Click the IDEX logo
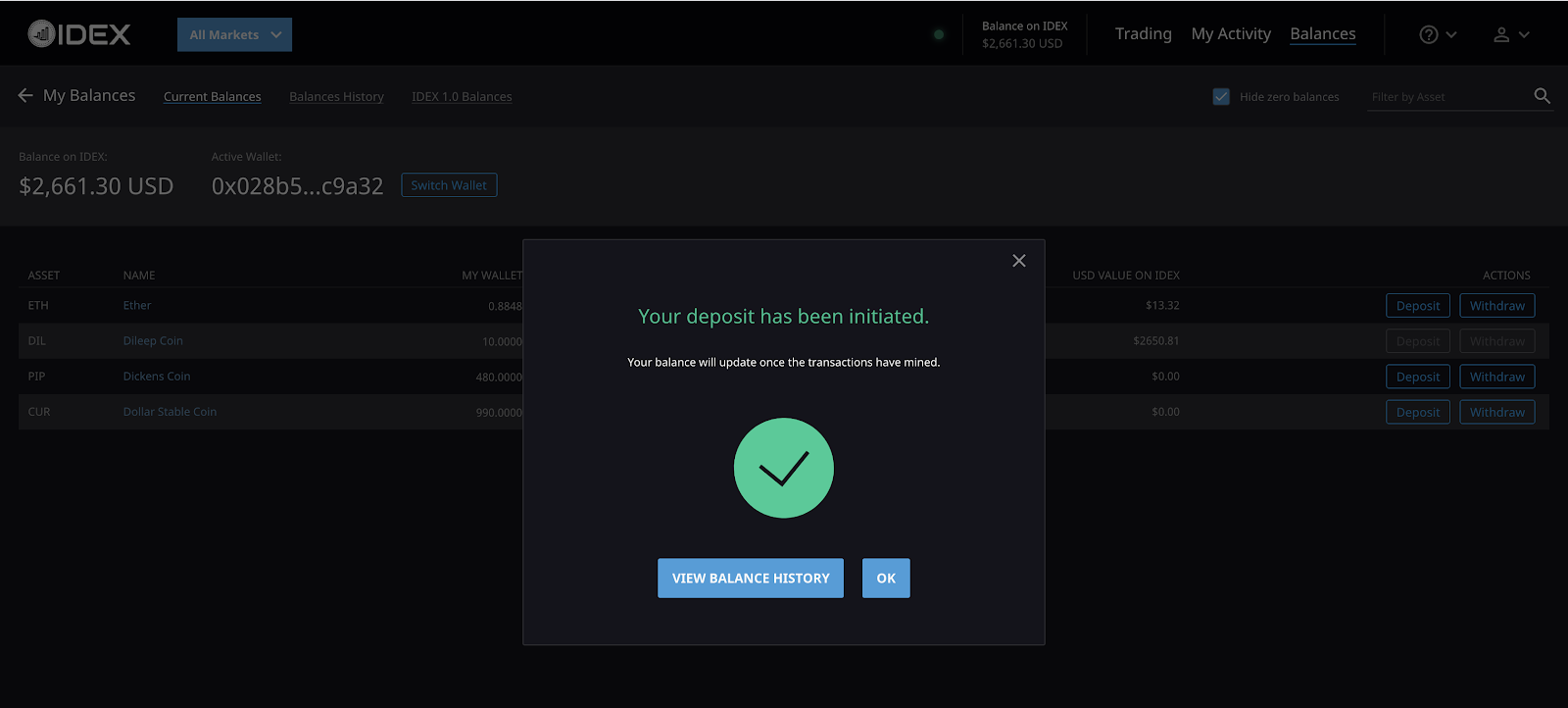1568x708 pixels. [x=79, y=34]
